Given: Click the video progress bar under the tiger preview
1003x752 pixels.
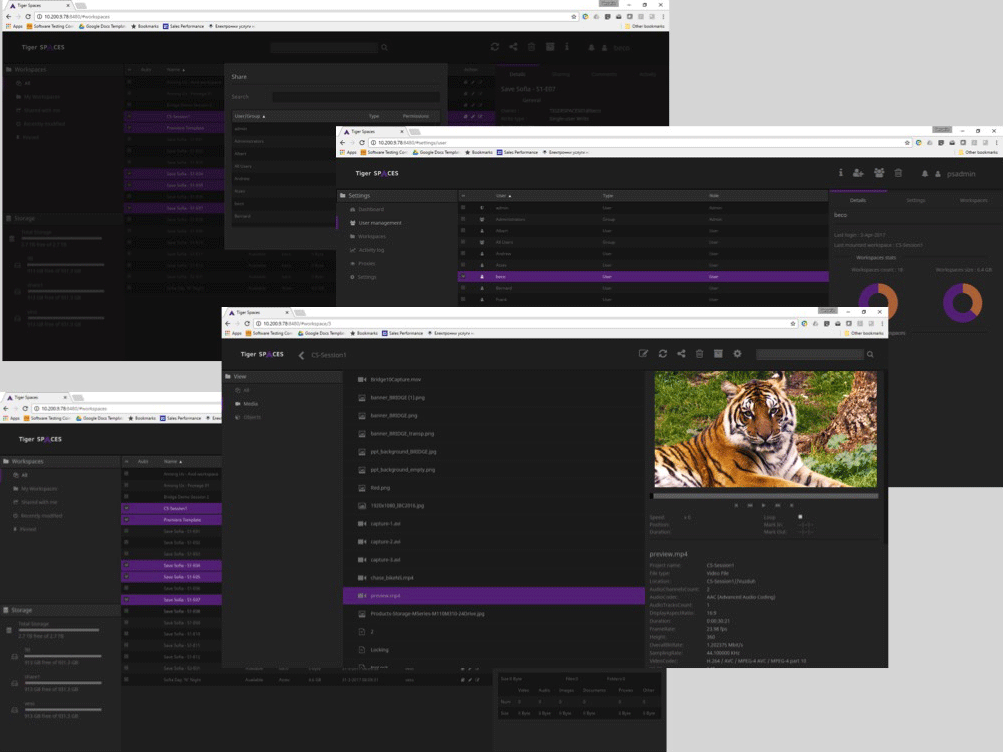Looking at the screenshot, I should click(x=766, y=496).
